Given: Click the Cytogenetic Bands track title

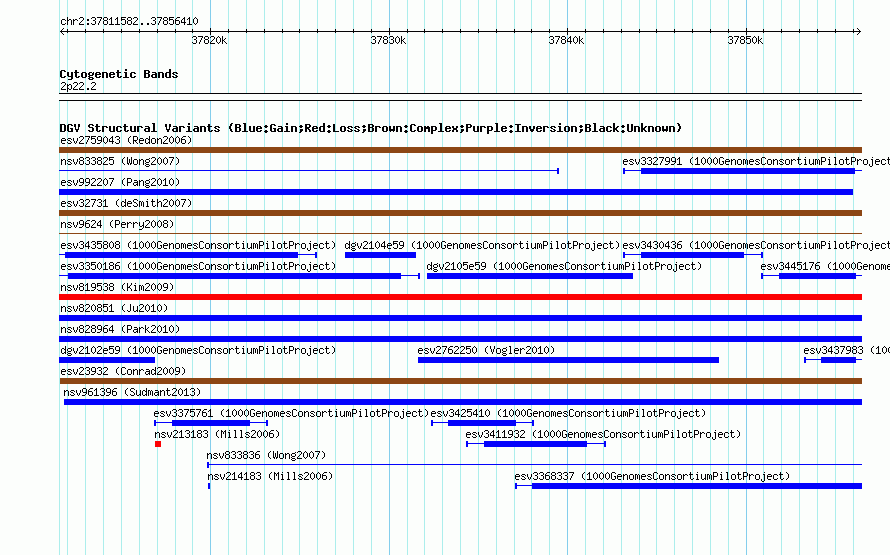Looking at the screenshot, I should click(119, 74).
